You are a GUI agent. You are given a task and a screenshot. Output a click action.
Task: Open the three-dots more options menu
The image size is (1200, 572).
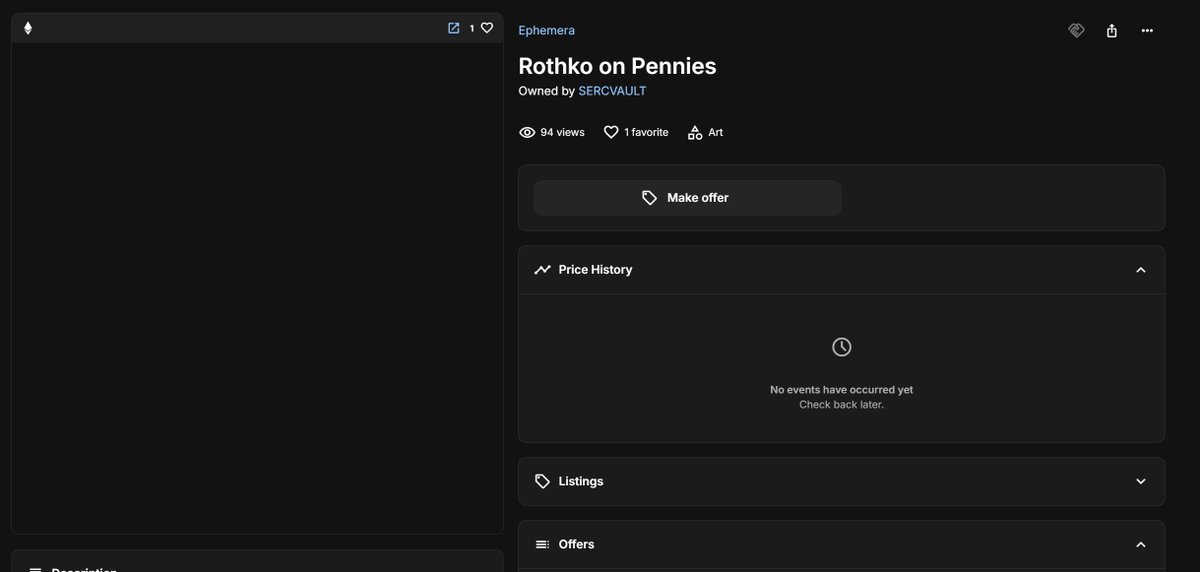point(1147,30)
